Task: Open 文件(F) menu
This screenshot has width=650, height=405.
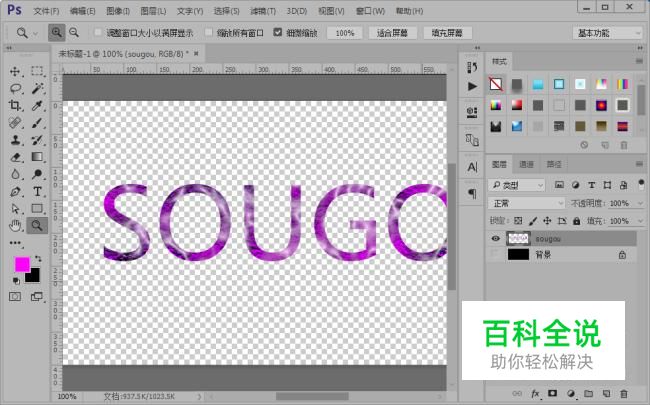Action: point(46,11)
